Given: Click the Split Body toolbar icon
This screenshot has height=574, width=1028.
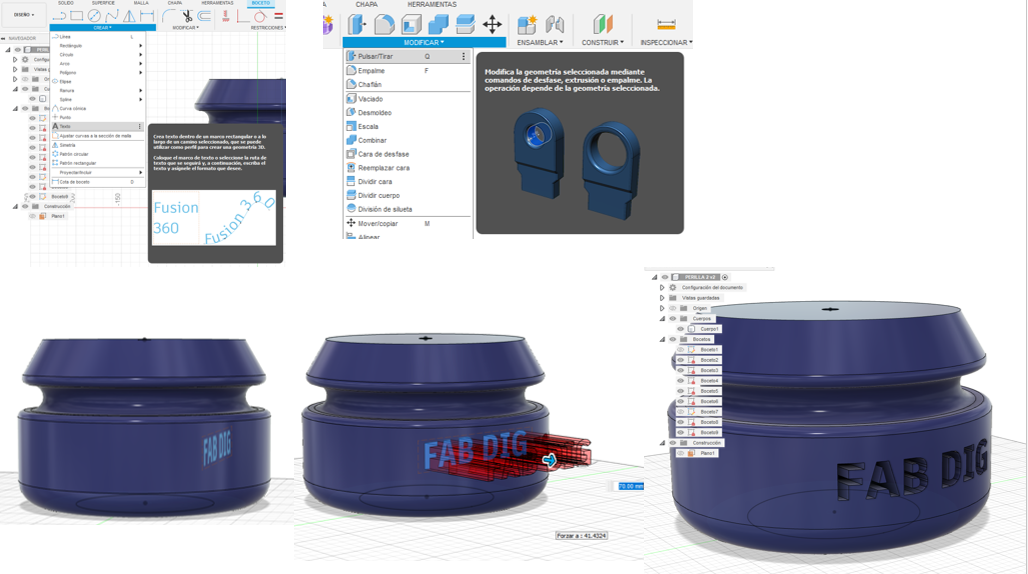Looking at the screenshot, I should point(465,25).
